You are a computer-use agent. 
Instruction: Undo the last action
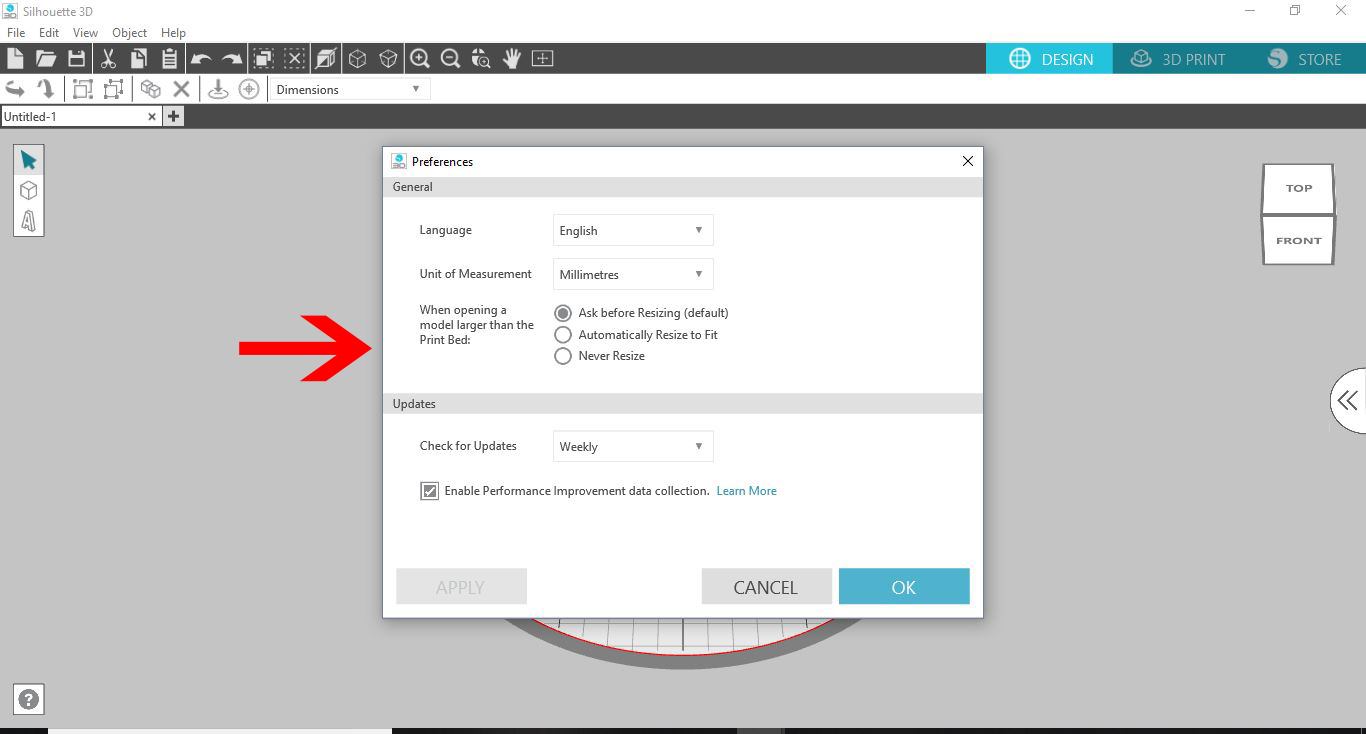[x=201, y=59]
